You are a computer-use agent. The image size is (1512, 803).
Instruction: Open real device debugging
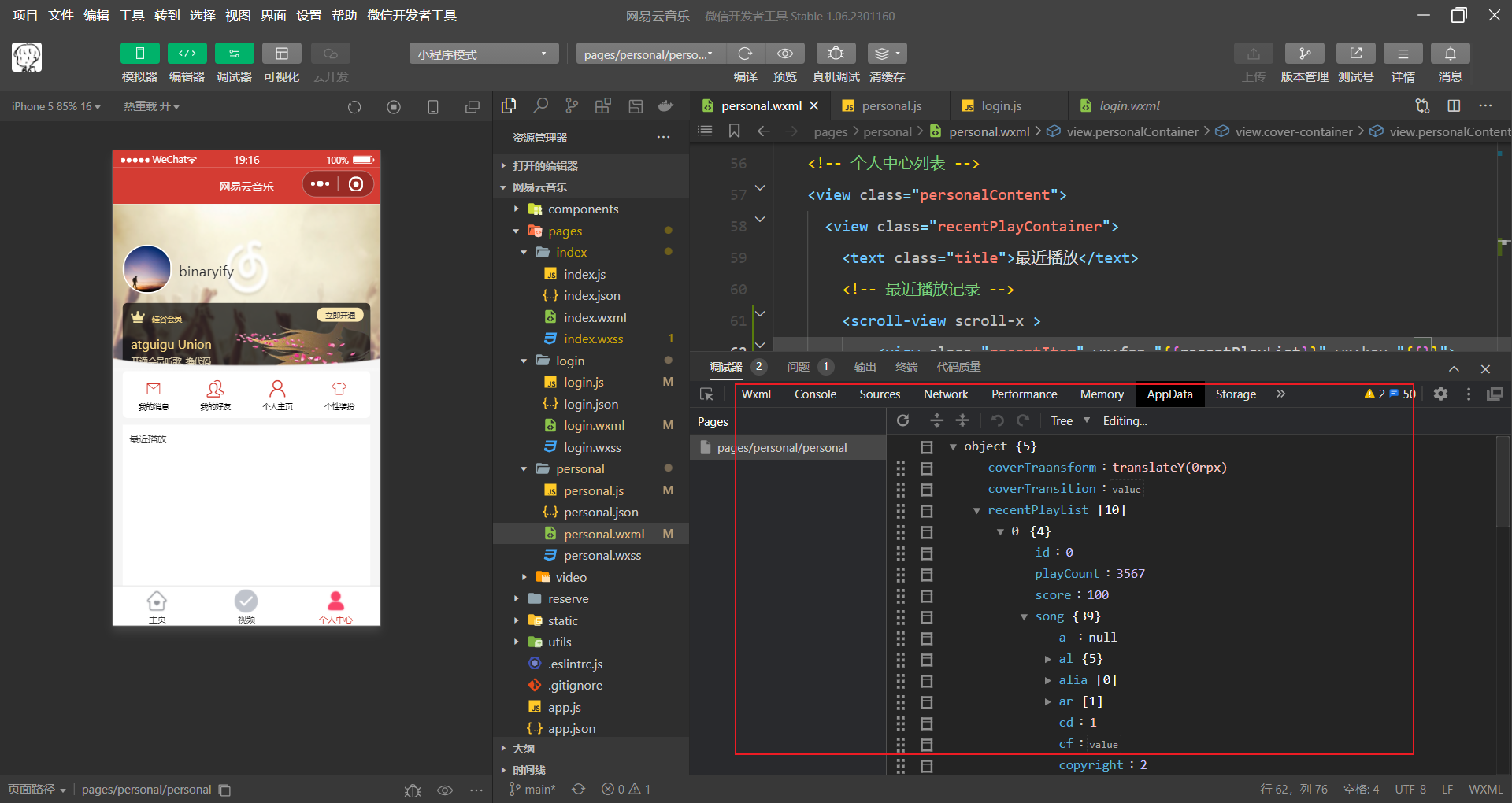click(x=836, y=54)
